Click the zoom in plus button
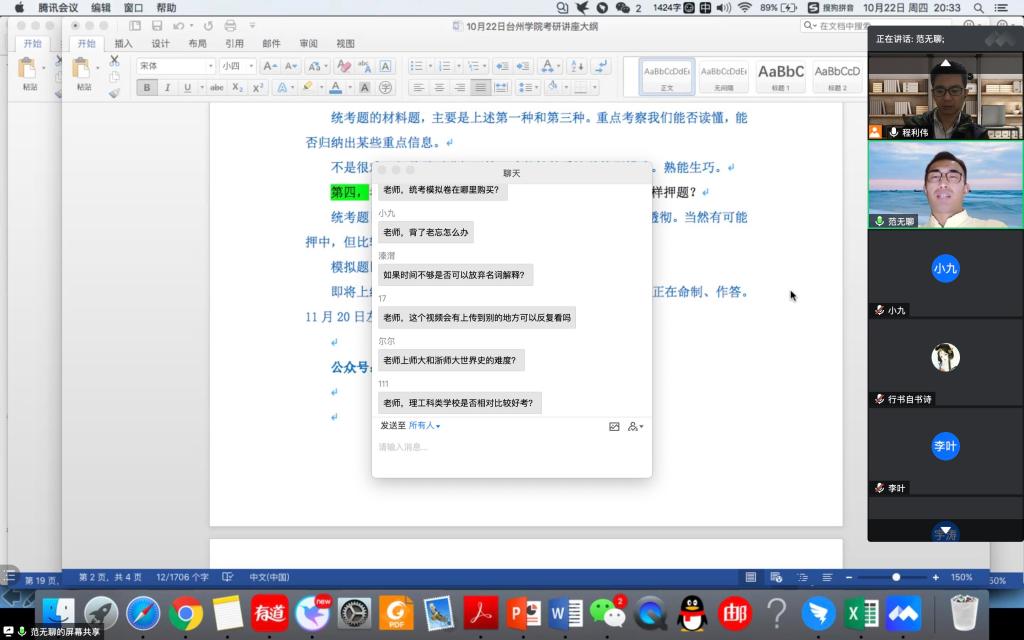This screenshot has height=640, width=1024. (935, 577)
